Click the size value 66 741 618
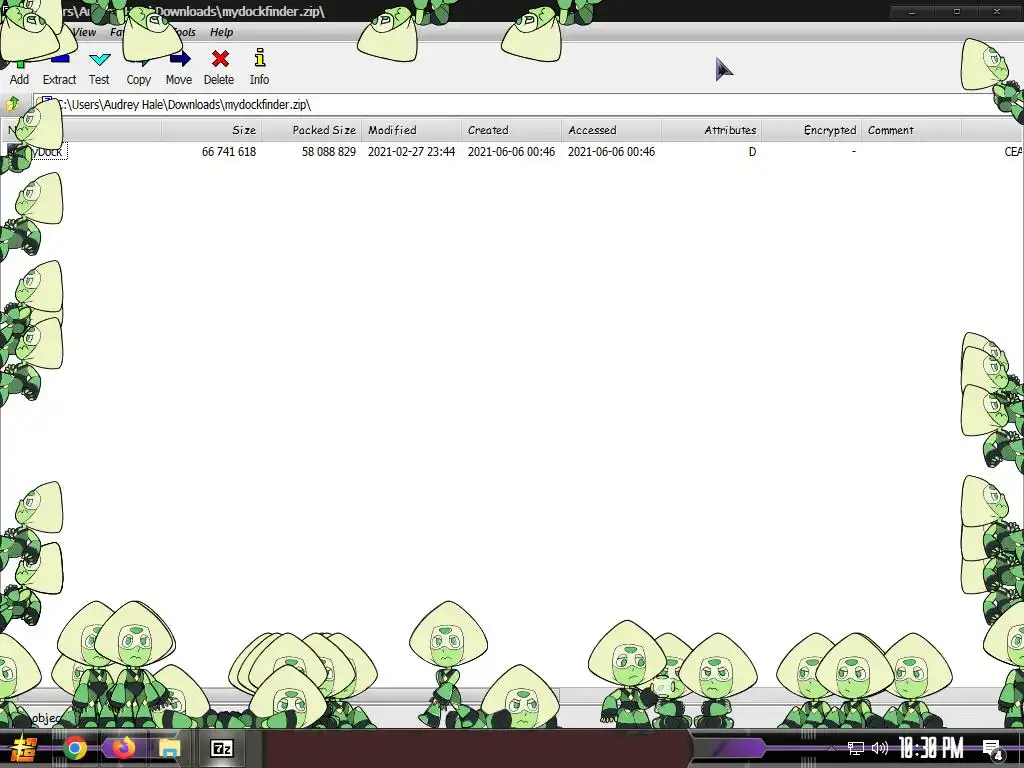This screenshot has height=768, width=1024. pos(229,152)
